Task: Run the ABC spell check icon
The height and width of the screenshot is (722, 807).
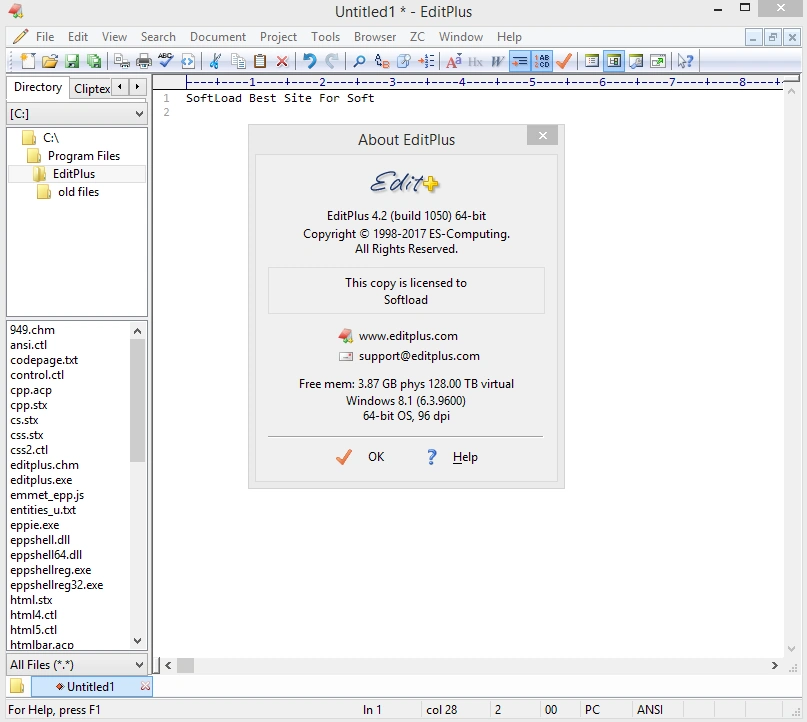Action: point(166,61)
